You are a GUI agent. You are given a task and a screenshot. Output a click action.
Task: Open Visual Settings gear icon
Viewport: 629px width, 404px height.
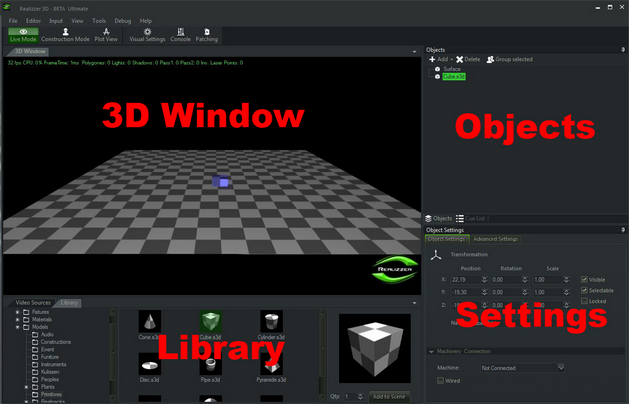(x=148, y=32)
